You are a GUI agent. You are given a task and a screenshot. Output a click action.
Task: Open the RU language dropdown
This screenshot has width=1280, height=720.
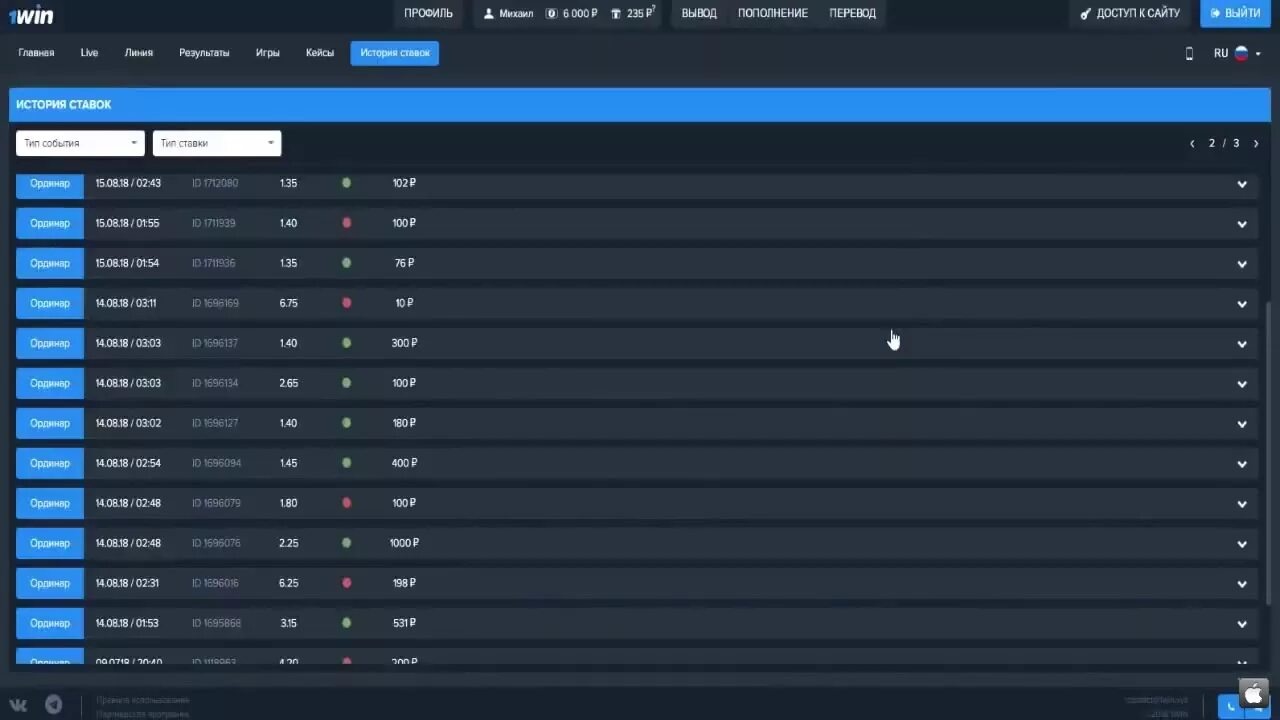pyautogui.click(x=1237, y=54)
